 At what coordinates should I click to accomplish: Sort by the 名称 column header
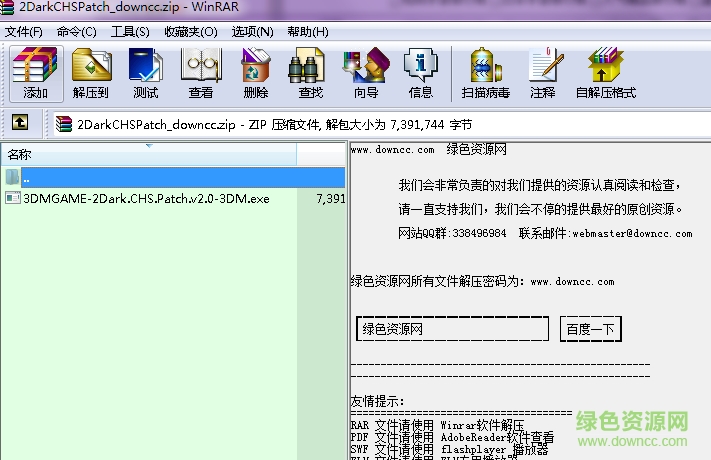tap(149, 154)
